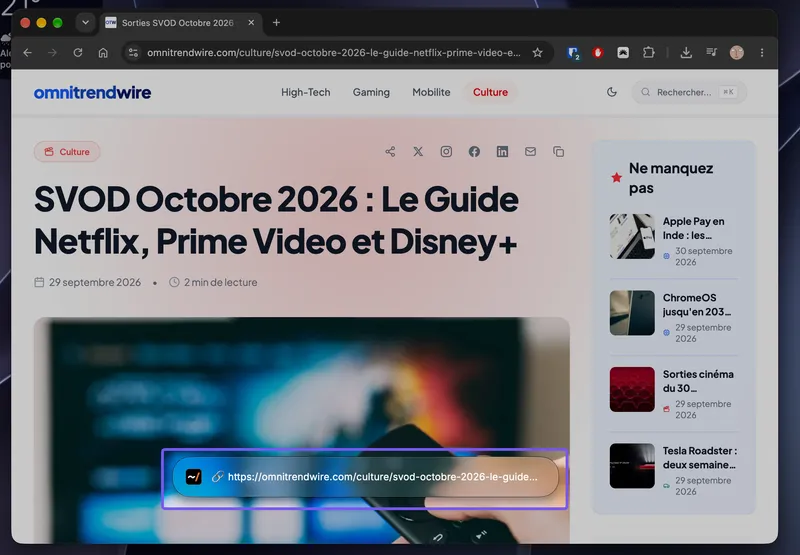Go to the High-Tech section
The height and width of the screenshot is (555, 800).
click(306, 92)
